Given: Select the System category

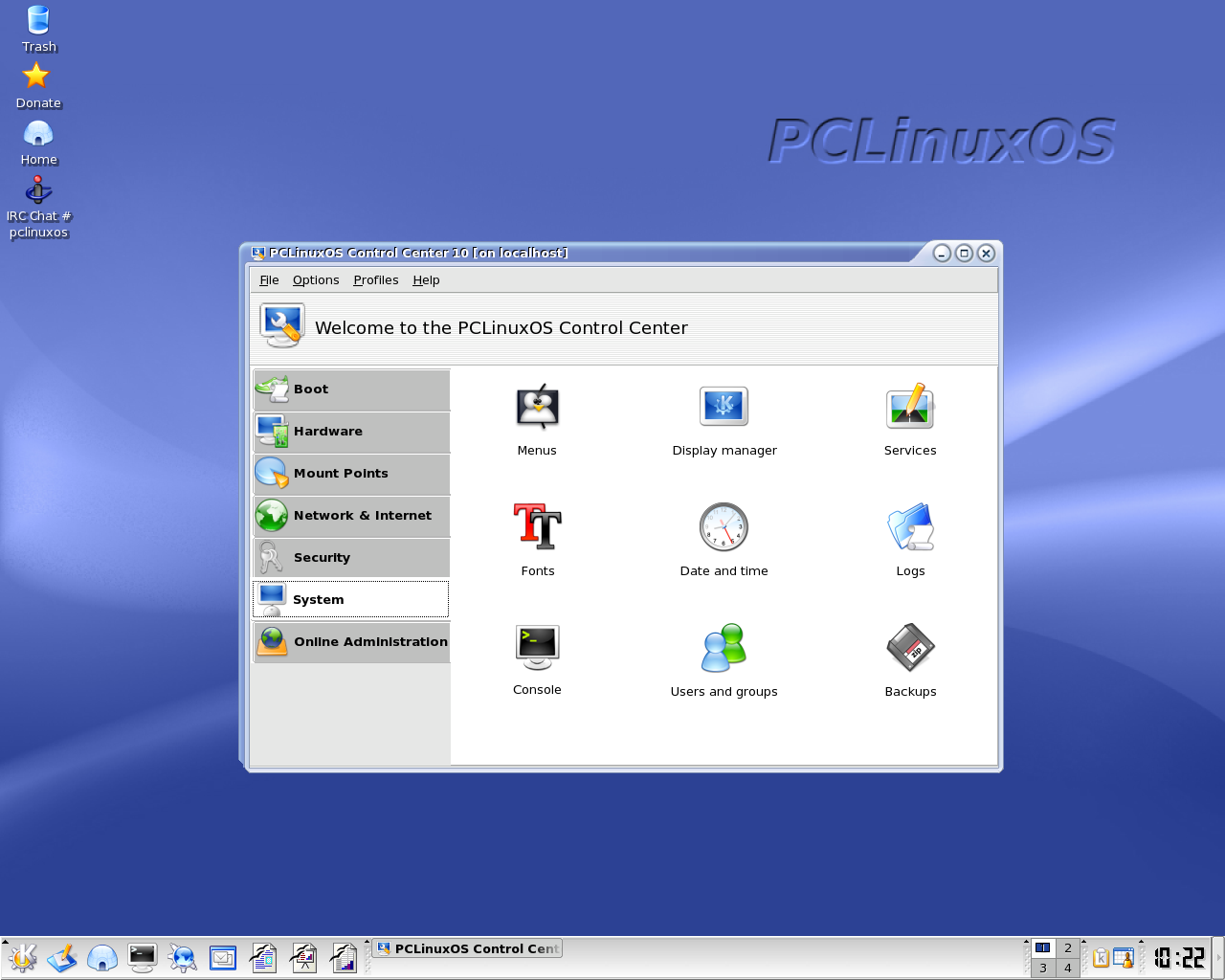Looking at the screenshot, I should (x=350, y=600).
